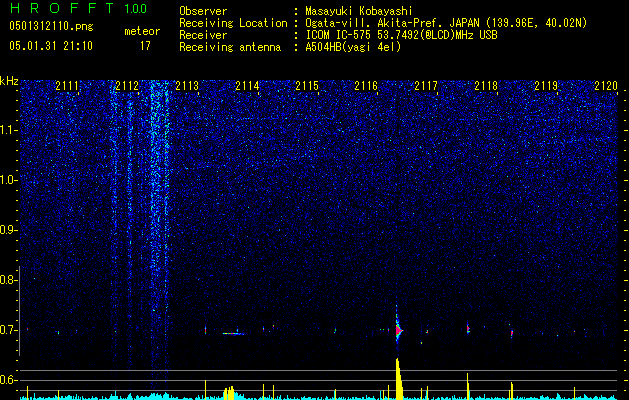
Task: Click the long horizontal echo trace near 2114
Action: pyautogui.click(x=233, y=333)
